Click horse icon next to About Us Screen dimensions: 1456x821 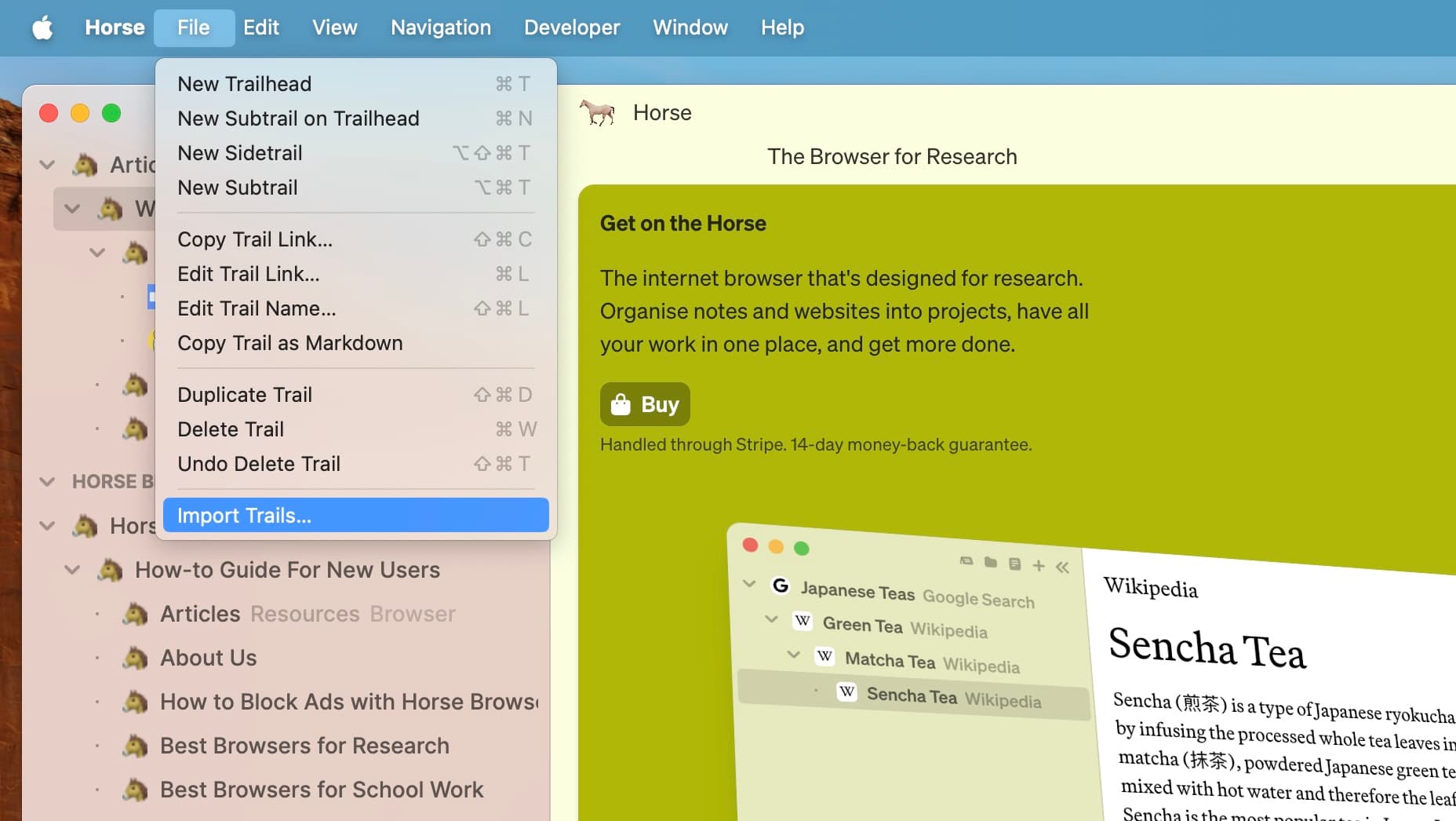[x=135, y=658]
